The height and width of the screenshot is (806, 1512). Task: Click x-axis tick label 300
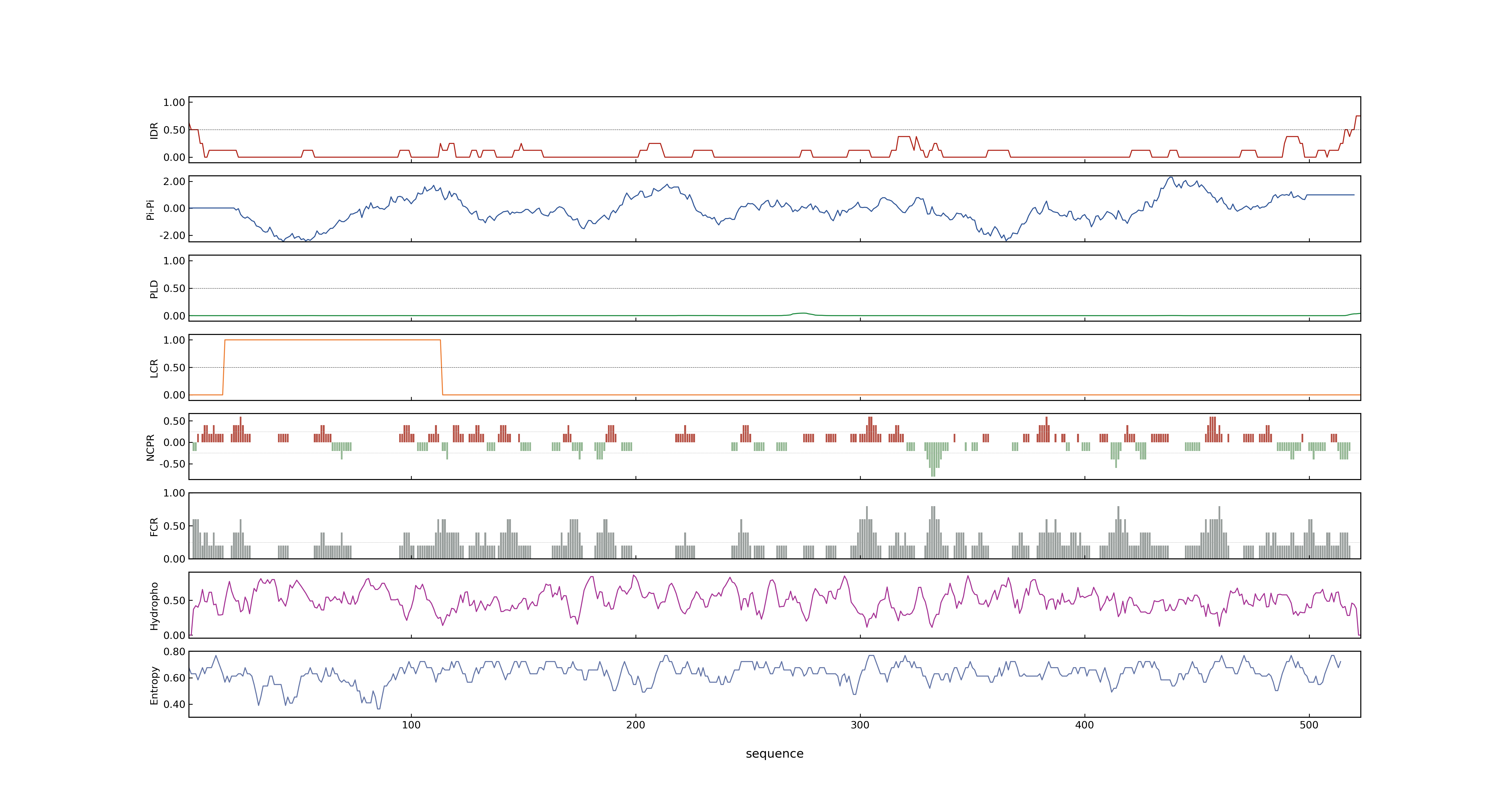click(x=860, y=725)
